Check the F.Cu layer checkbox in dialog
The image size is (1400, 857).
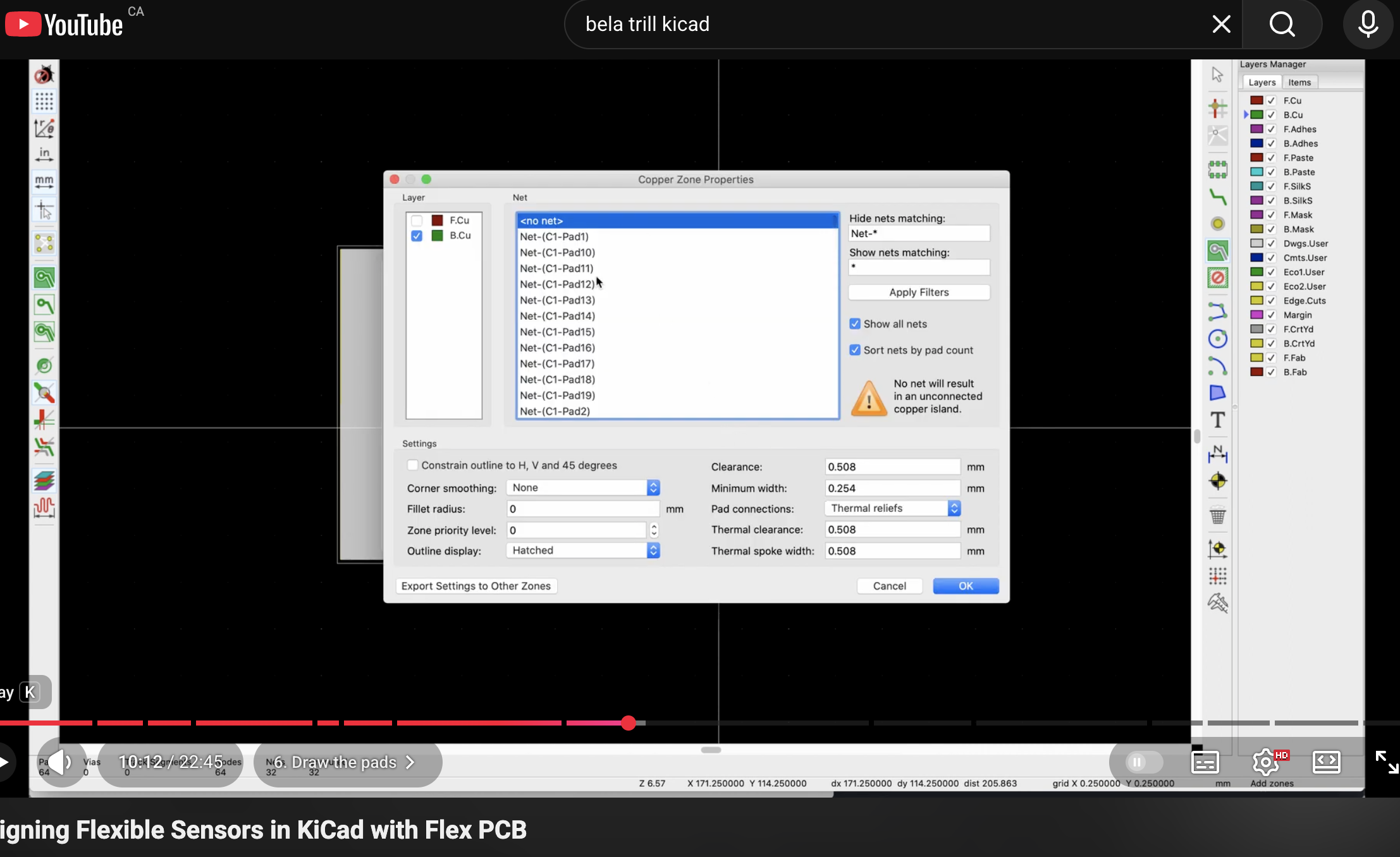point(417,221)
